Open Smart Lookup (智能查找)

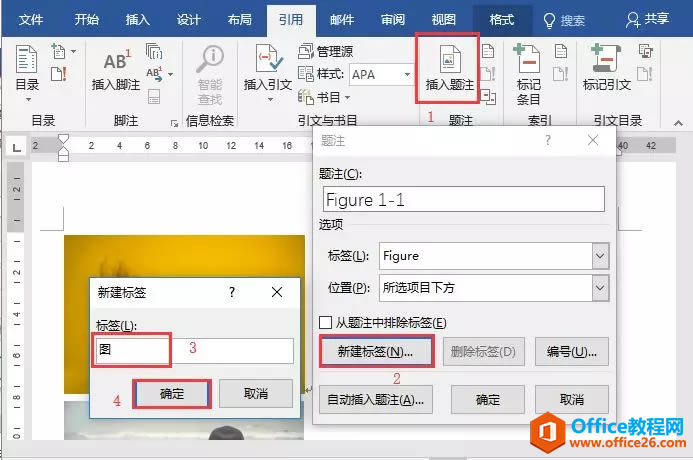[x=210, y=74]
